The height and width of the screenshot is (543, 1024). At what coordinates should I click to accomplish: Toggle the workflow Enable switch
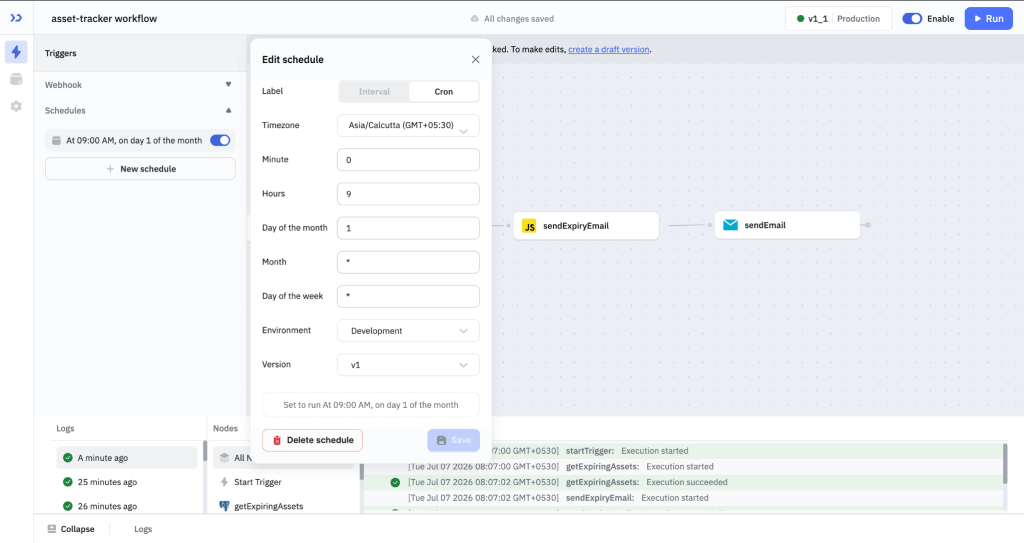tap(912, 19)
